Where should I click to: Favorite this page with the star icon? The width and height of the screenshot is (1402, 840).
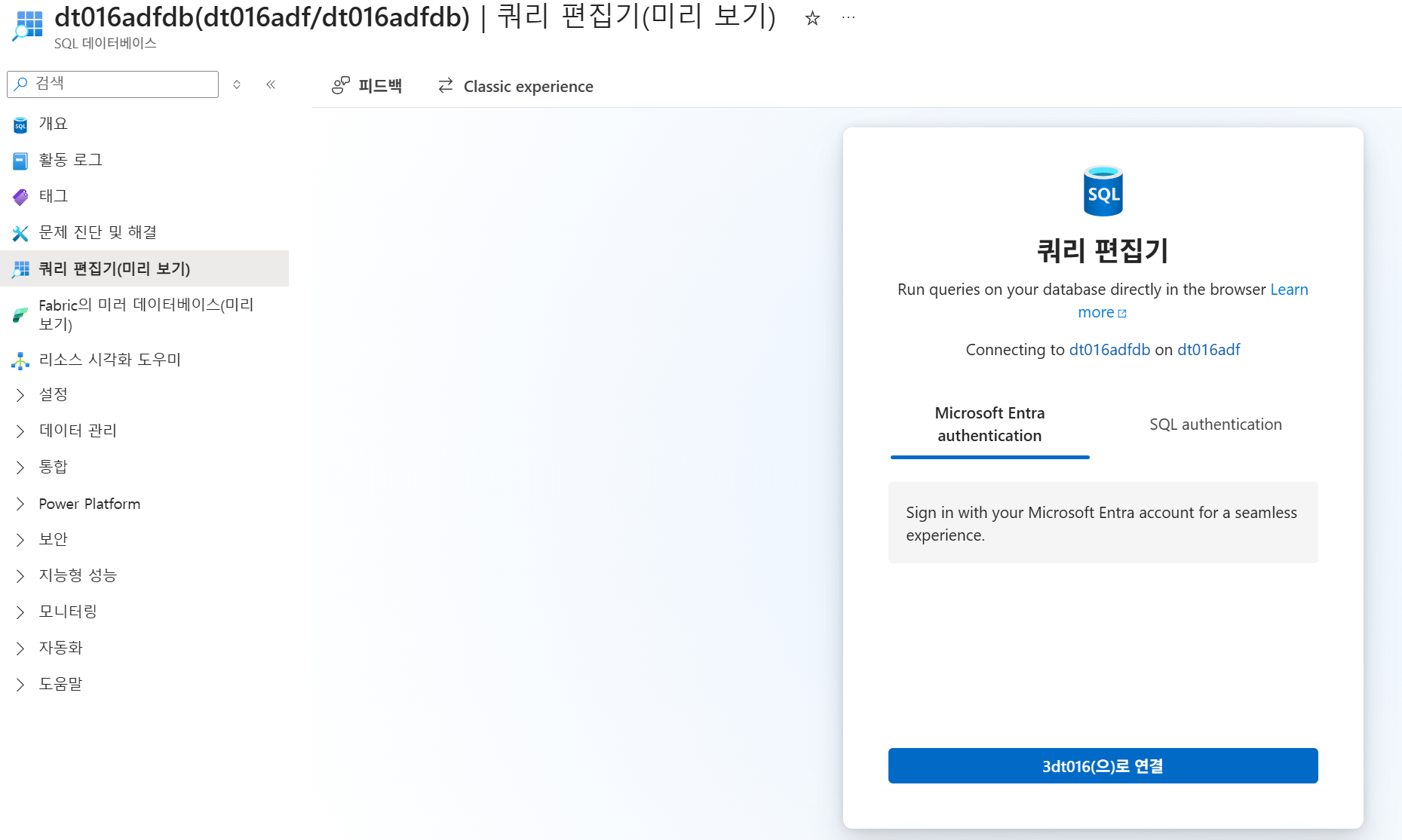click(x=812, y=18)
